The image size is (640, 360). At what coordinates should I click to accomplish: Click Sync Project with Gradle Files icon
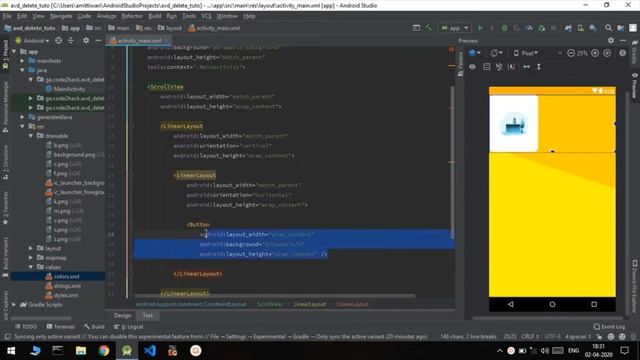(x=568, y=28)
